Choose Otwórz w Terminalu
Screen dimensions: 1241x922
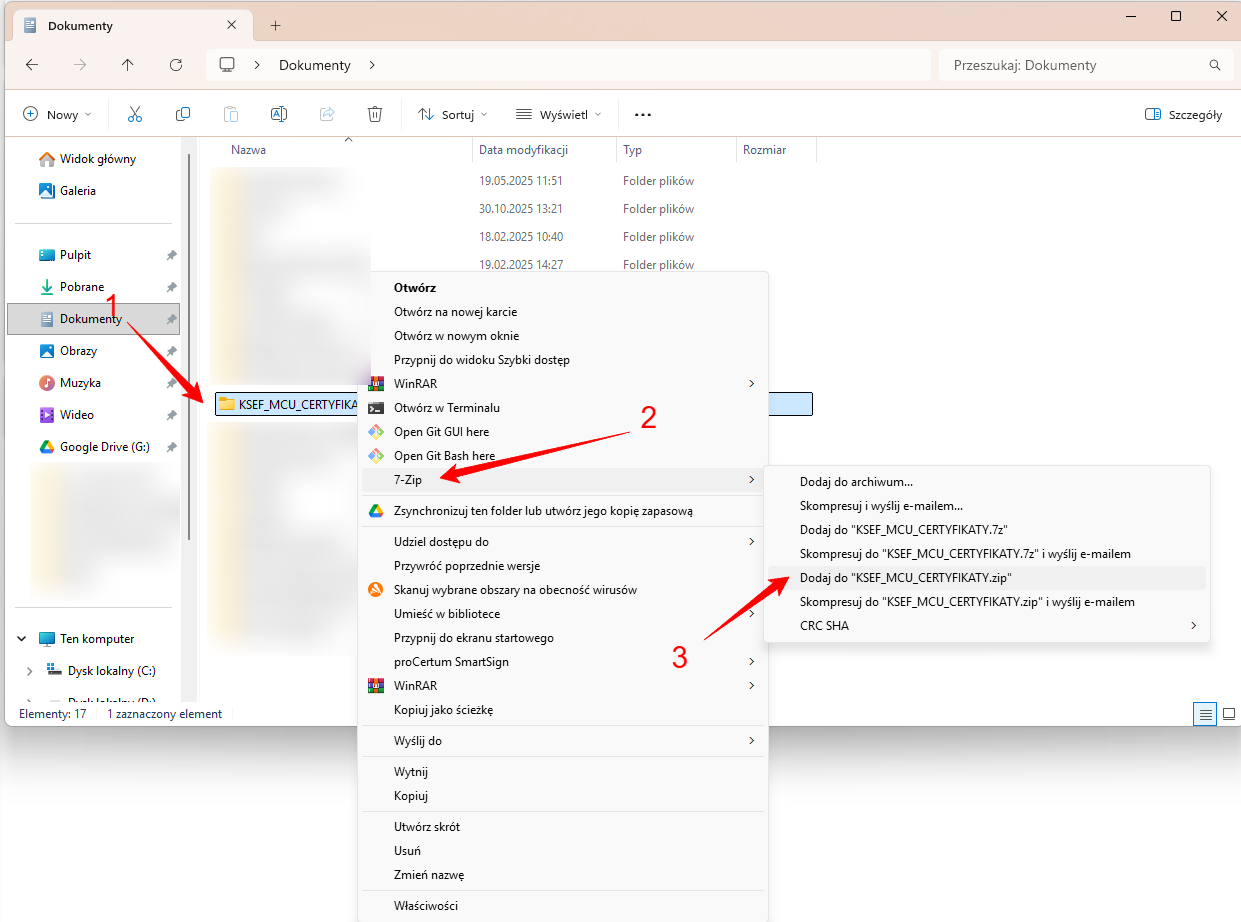pos(563,408)
